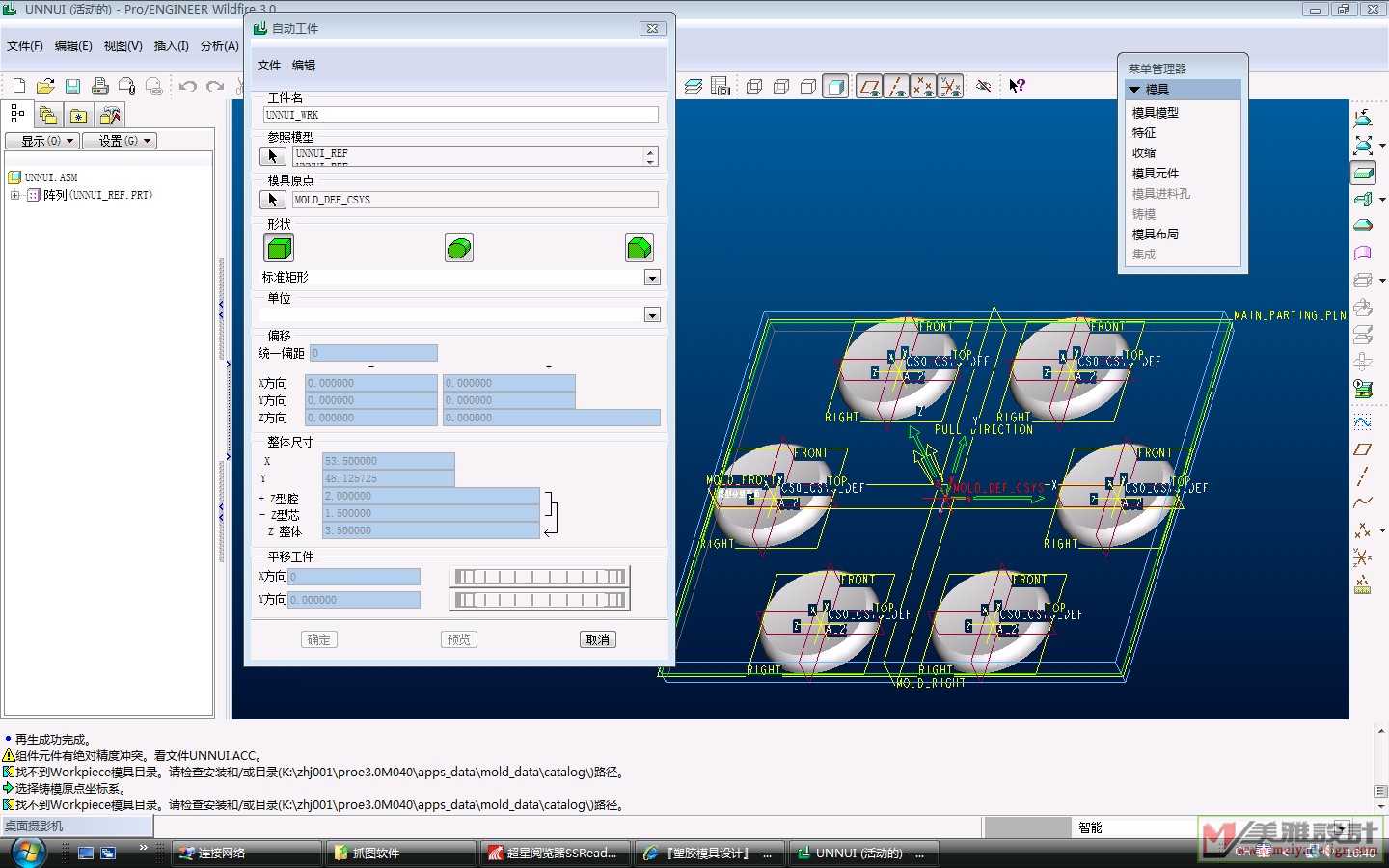Undo last action in the toolbar
1389x868 pixels.
click(188, 86)
